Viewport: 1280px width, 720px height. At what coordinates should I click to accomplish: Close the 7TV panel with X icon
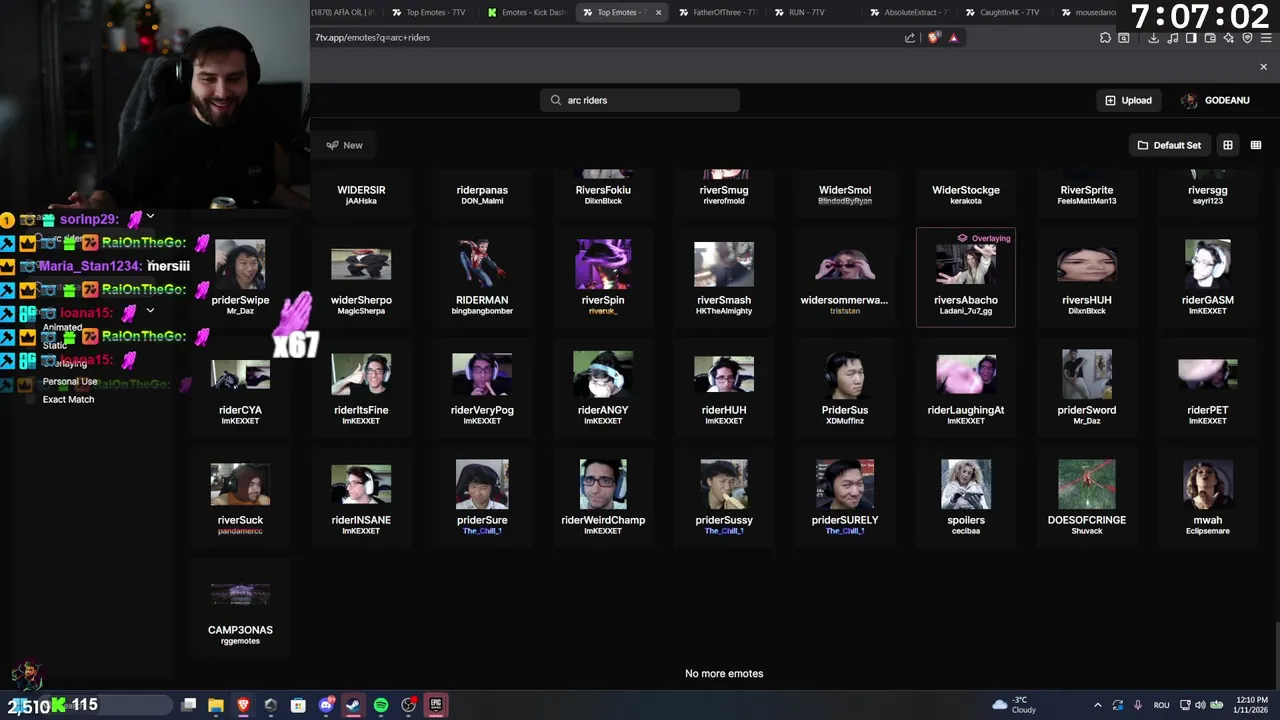[x=1263, y=67]
